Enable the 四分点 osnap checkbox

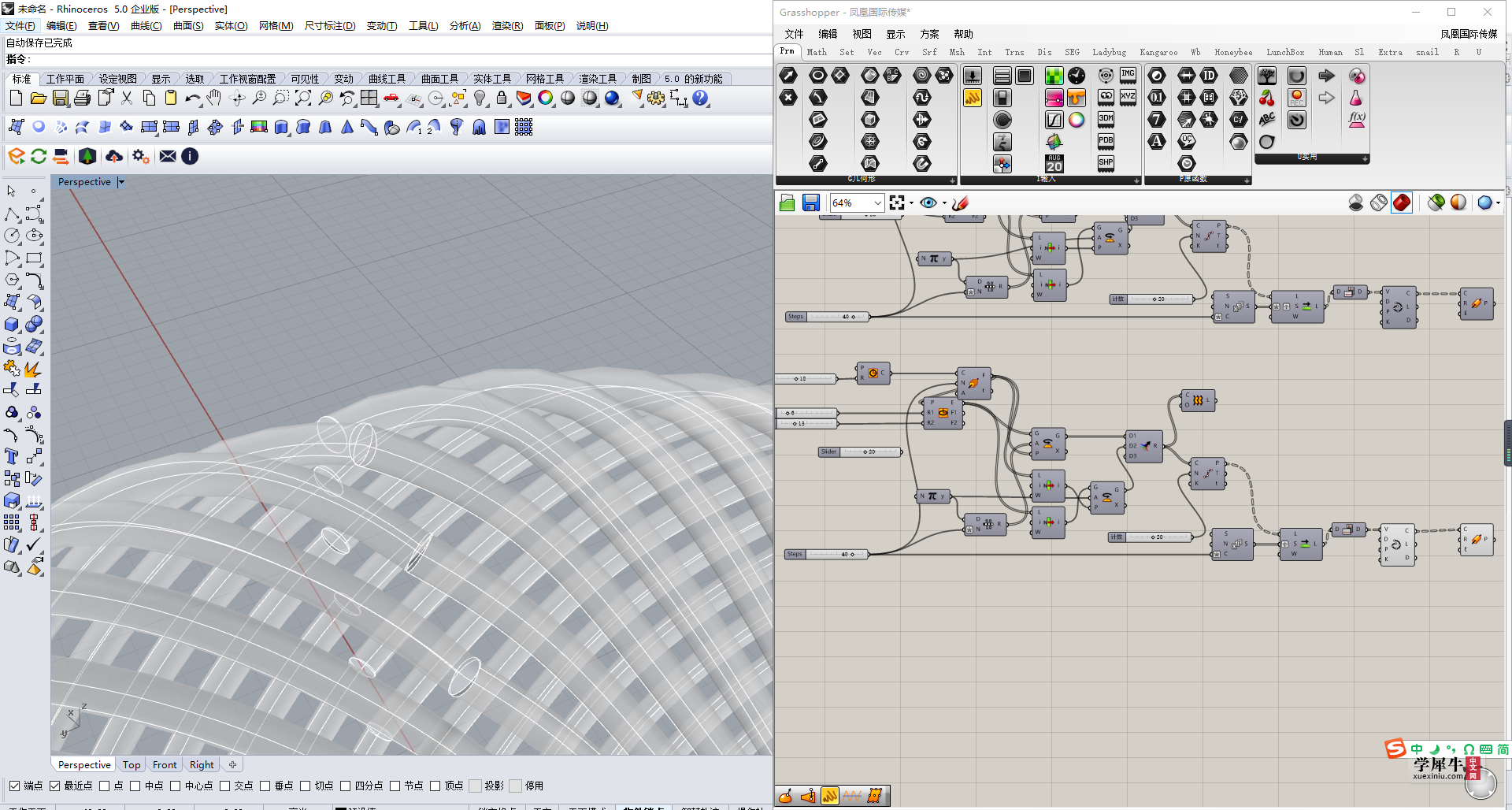pos(345,786)
